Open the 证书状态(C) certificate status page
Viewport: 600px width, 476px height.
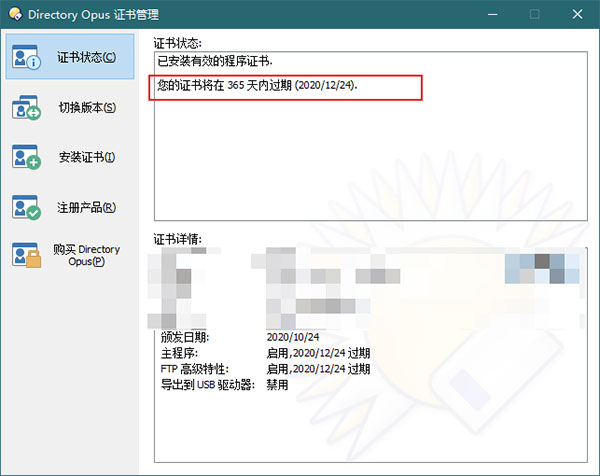click(x=70, y=57)
